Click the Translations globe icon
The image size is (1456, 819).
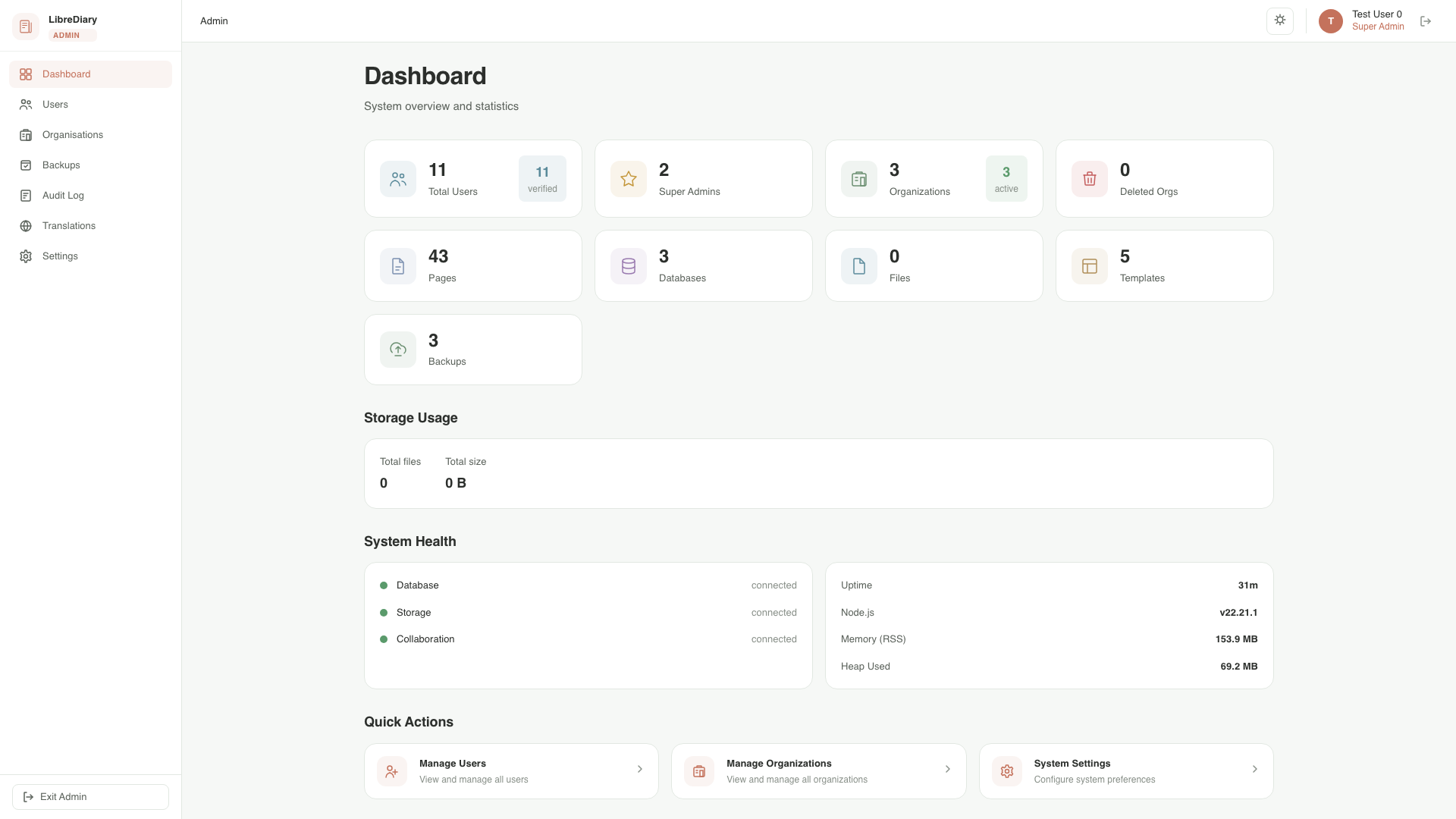pos(27,225)
